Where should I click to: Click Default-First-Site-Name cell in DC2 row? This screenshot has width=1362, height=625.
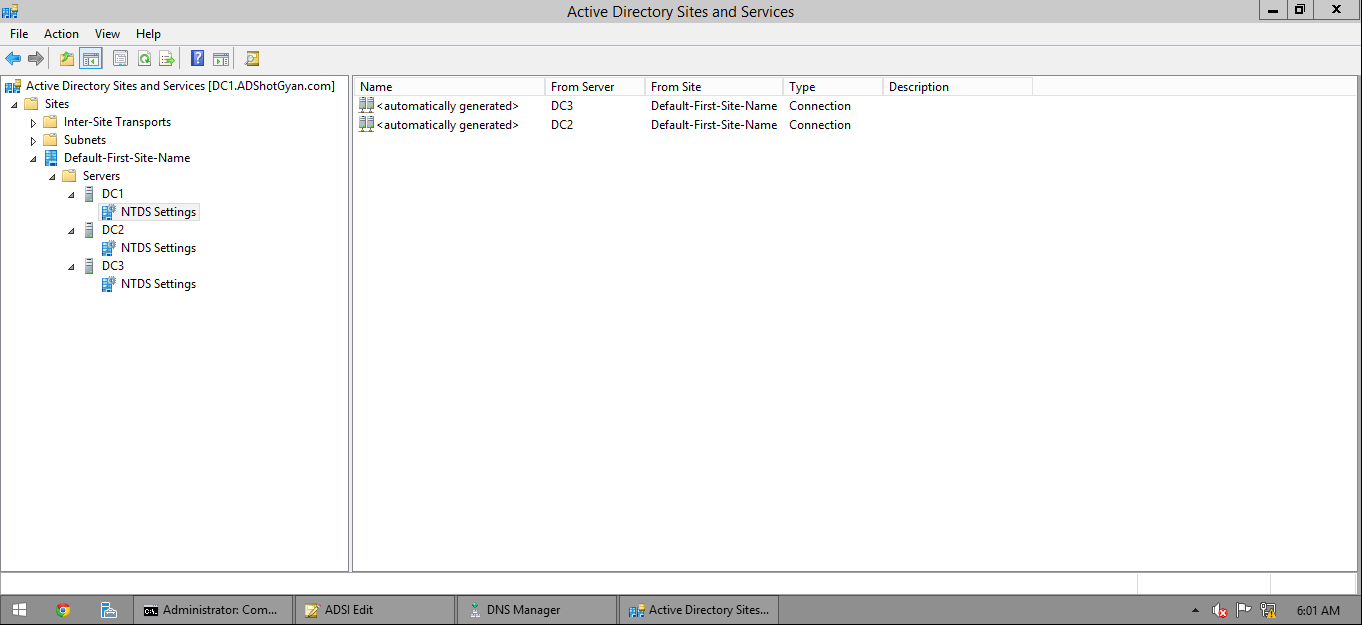pos(714,124)
